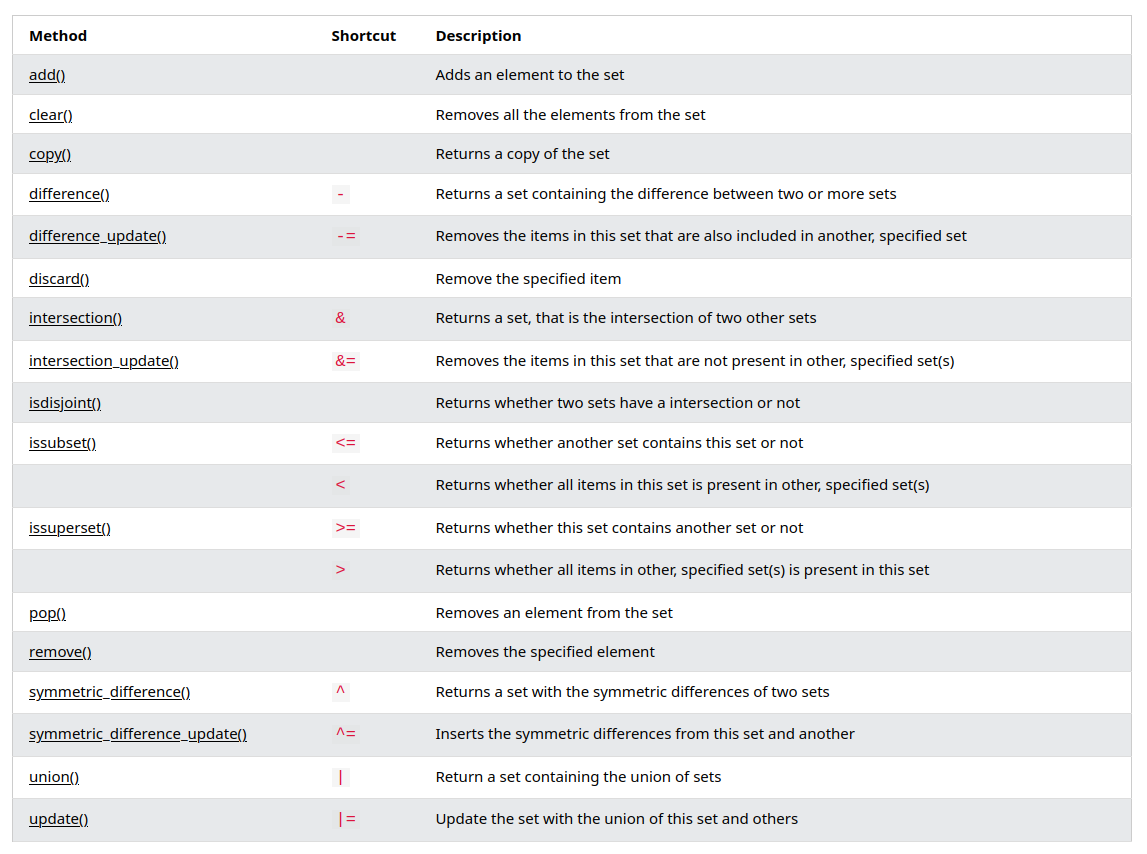
Task: Click the discard() link
Action: click(x=59, y=279)
